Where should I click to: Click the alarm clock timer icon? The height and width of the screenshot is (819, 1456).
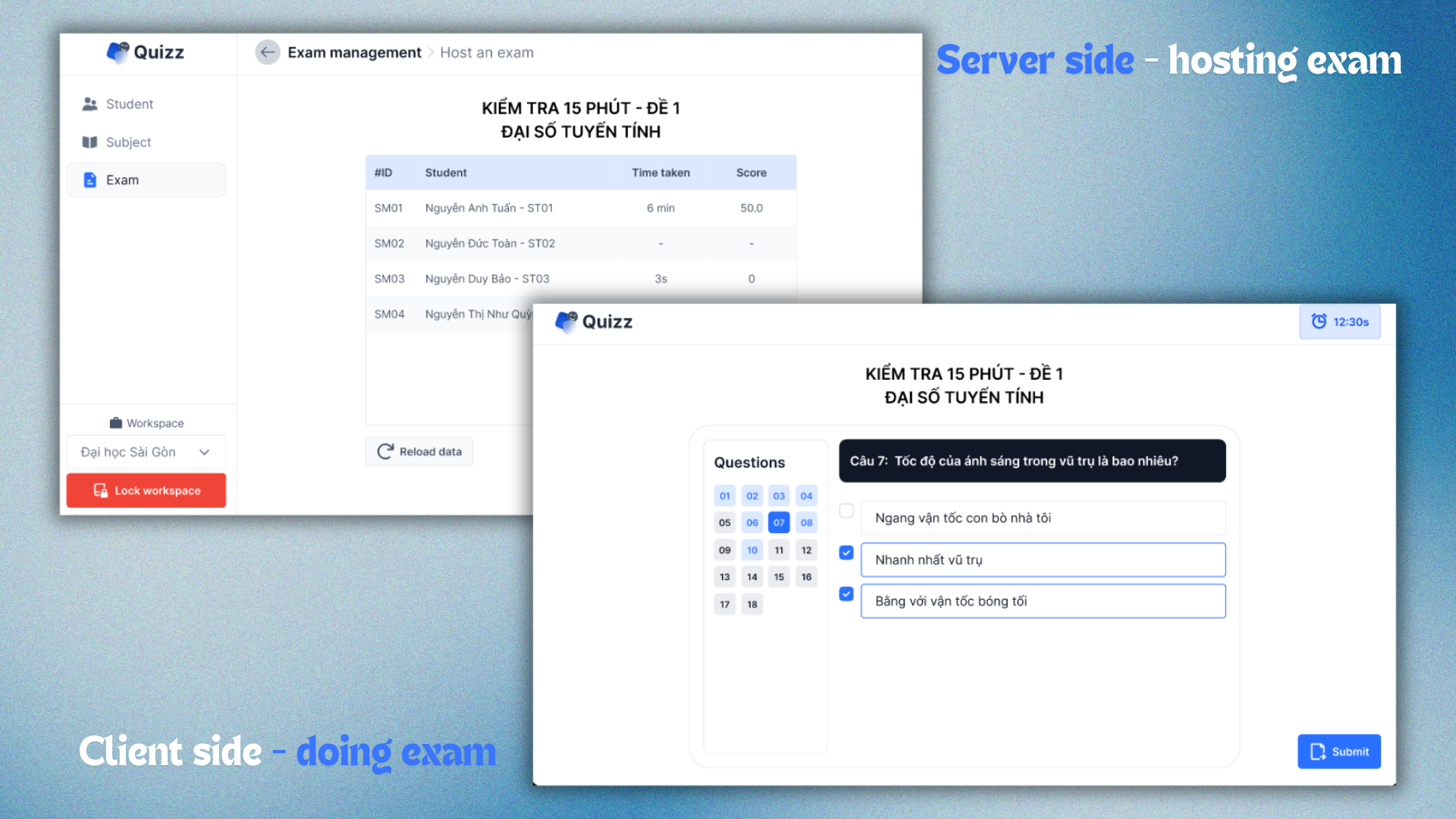click(1319, 322)
